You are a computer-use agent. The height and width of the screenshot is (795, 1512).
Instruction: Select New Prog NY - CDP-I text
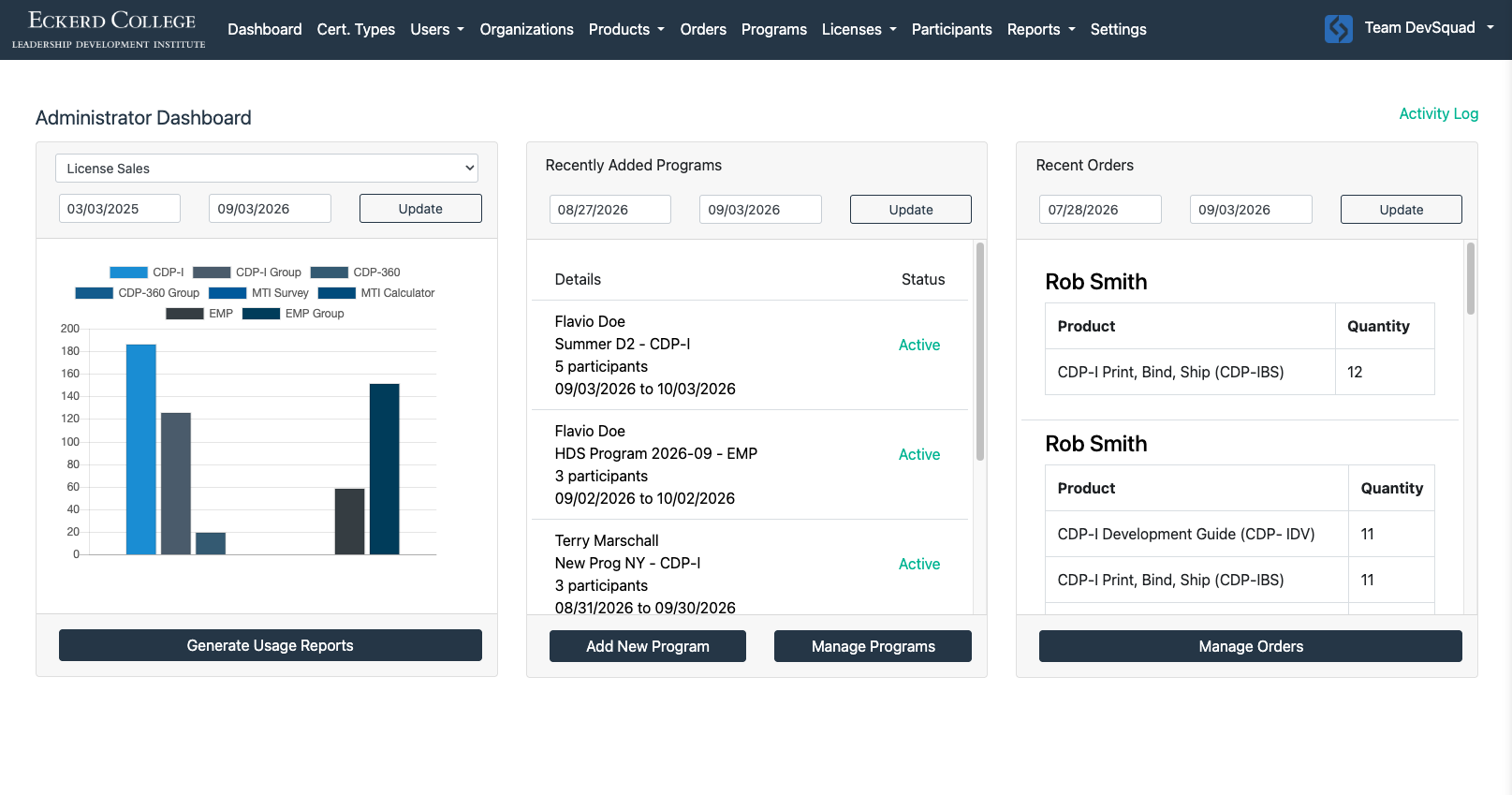coord(628,563)
